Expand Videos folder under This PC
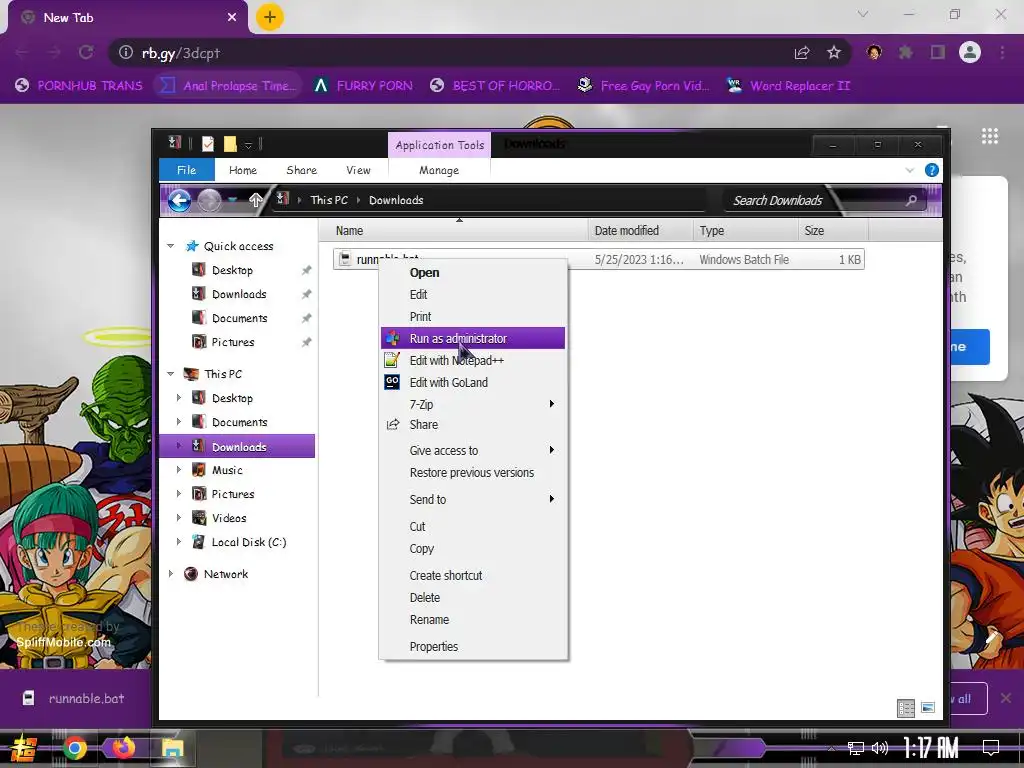Image resolution: width=1024 pixels, height=768 pixels. (x=179, y=517)
